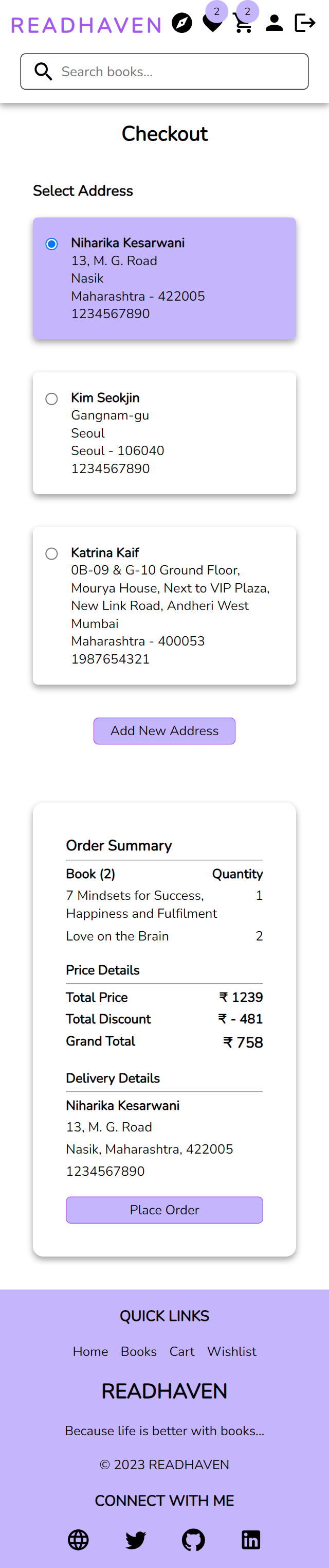Open the explore compass icon
This screenshot has height=1568, width=329.
coord(182,24)
